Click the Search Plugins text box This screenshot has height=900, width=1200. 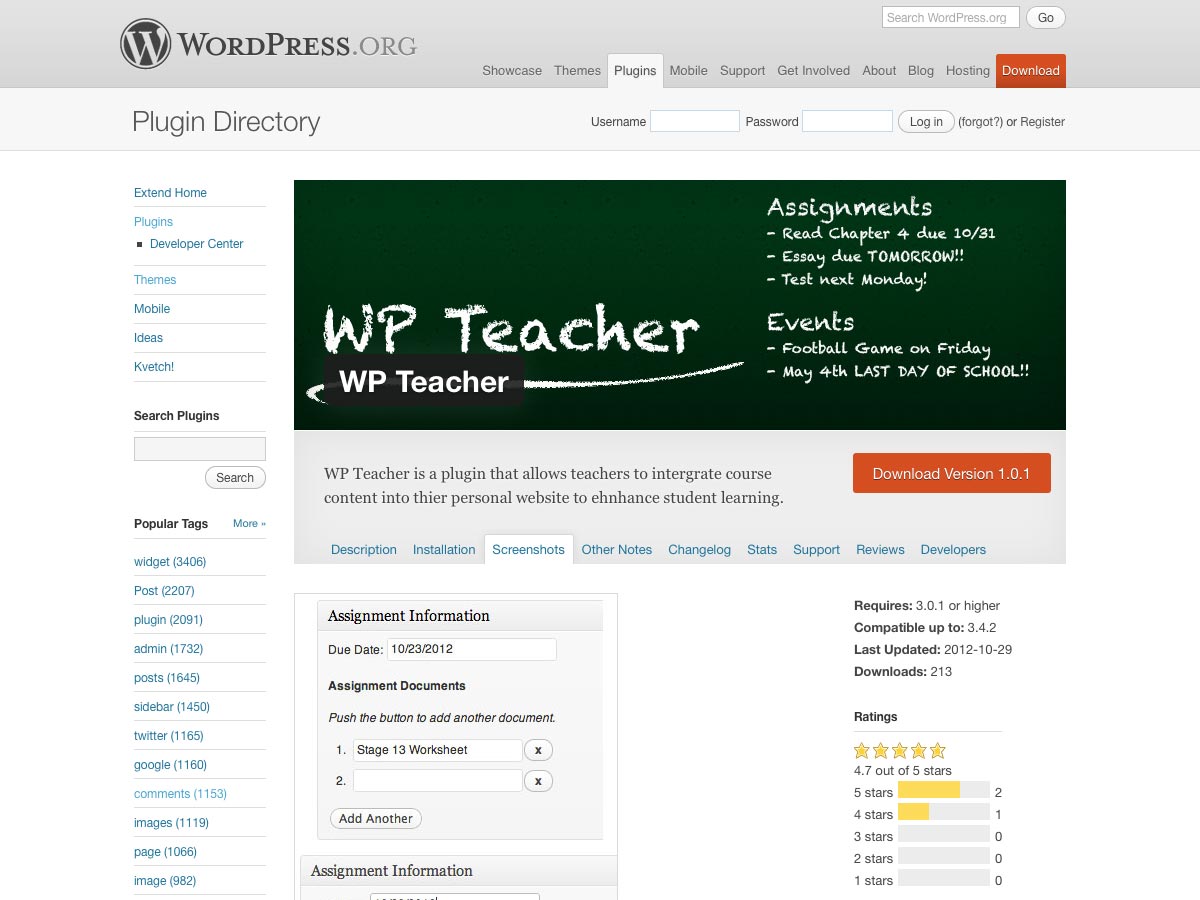click(x=200, y=449)
